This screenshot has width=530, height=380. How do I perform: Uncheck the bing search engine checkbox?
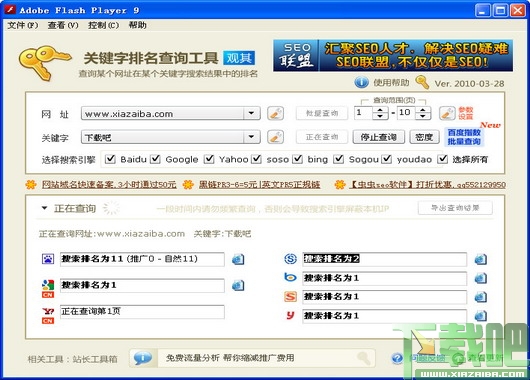pos(297,159)
